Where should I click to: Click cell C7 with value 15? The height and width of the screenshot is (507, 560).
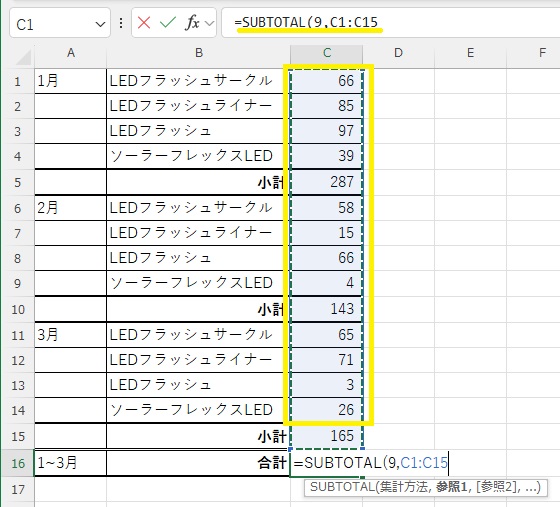coord(326,233)
